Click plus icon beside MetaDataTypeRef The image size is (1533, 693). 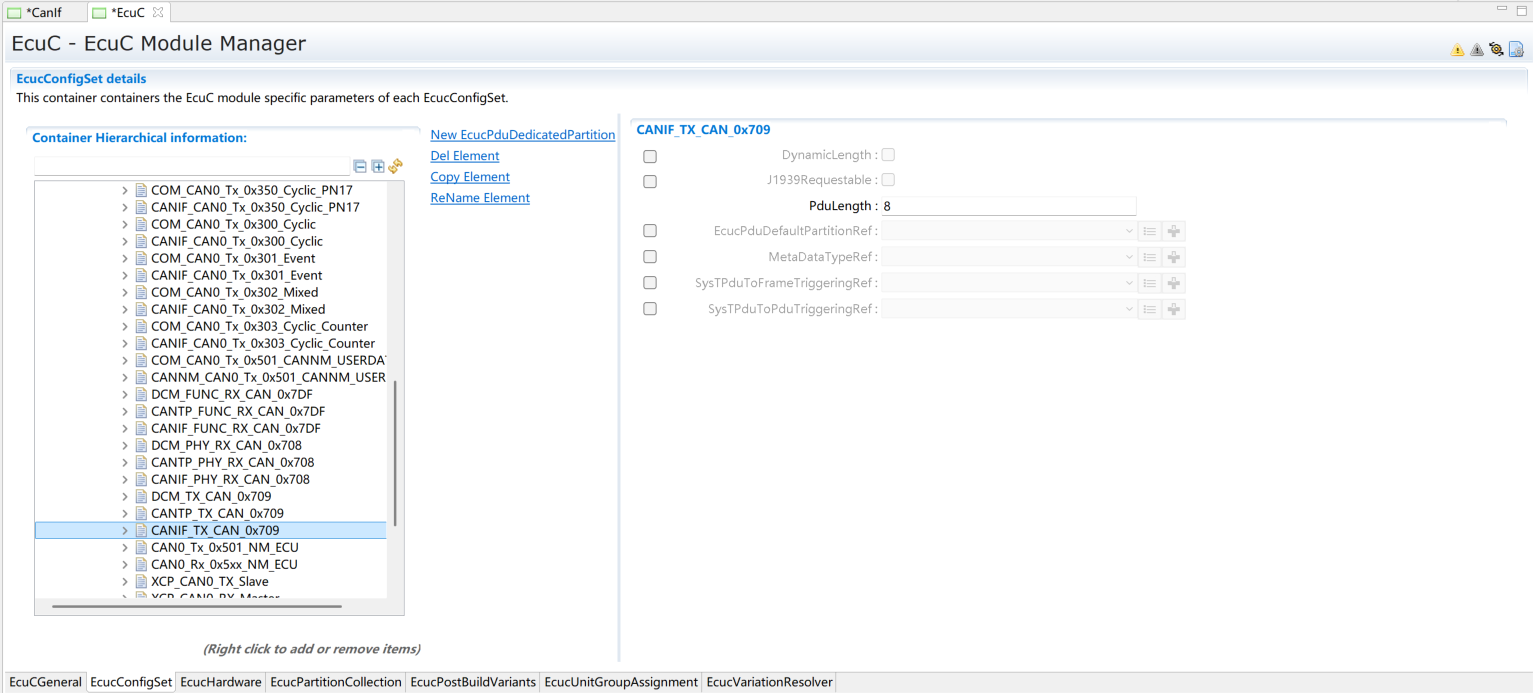point(1174,257)
